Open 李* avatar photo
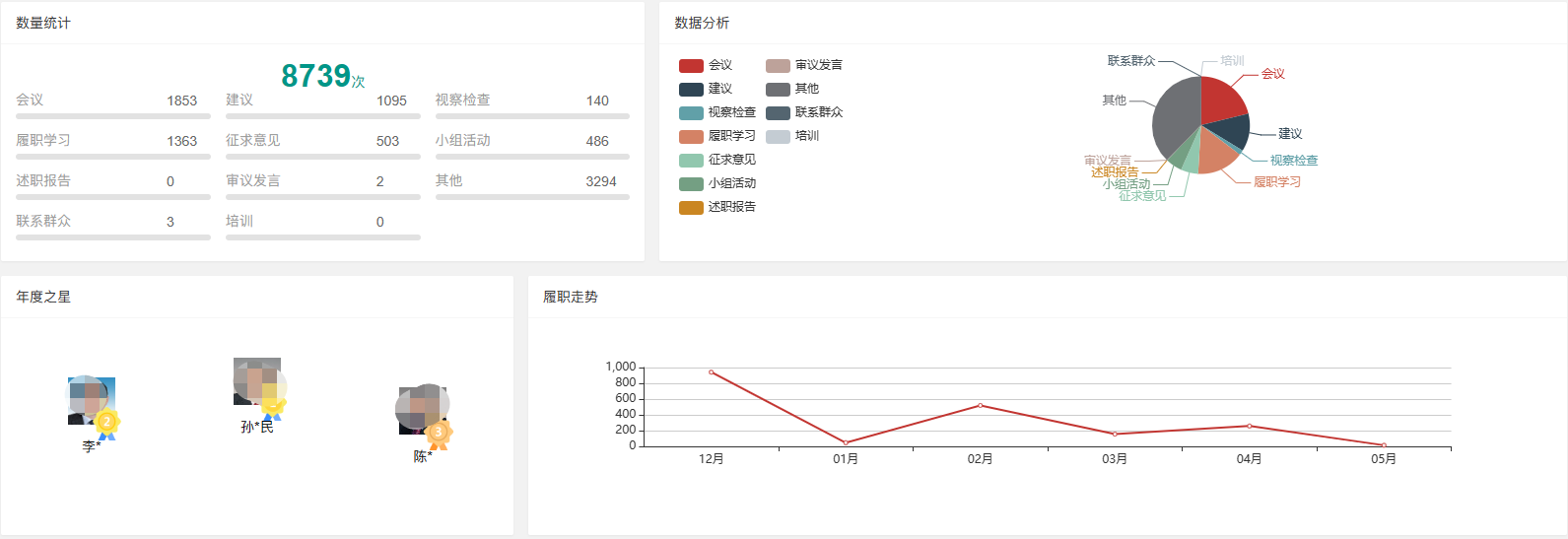Screen dimensions: 1568x539 [92, 400]
